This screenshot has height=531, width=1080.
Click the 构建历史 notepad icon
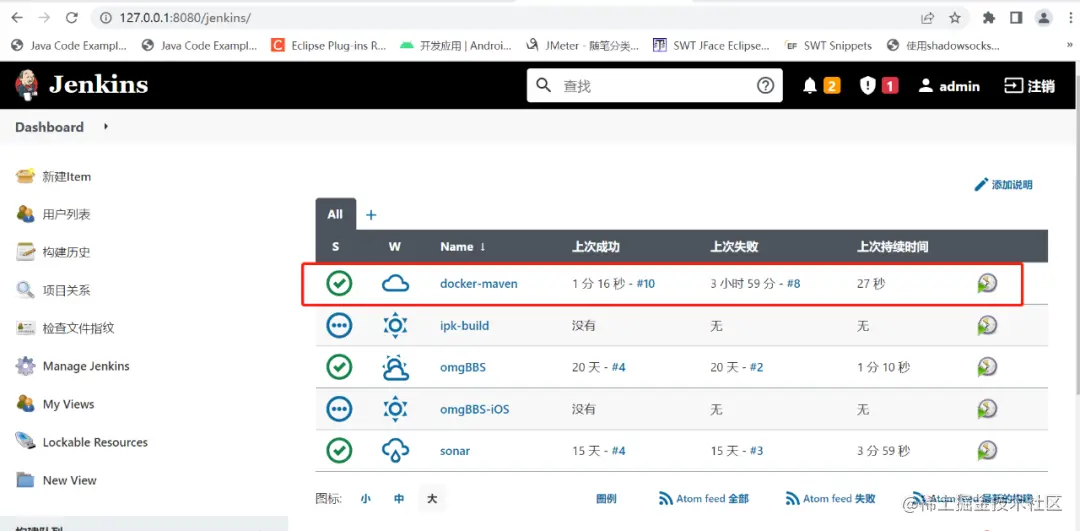pyautogui.click(x=25, y=252)
